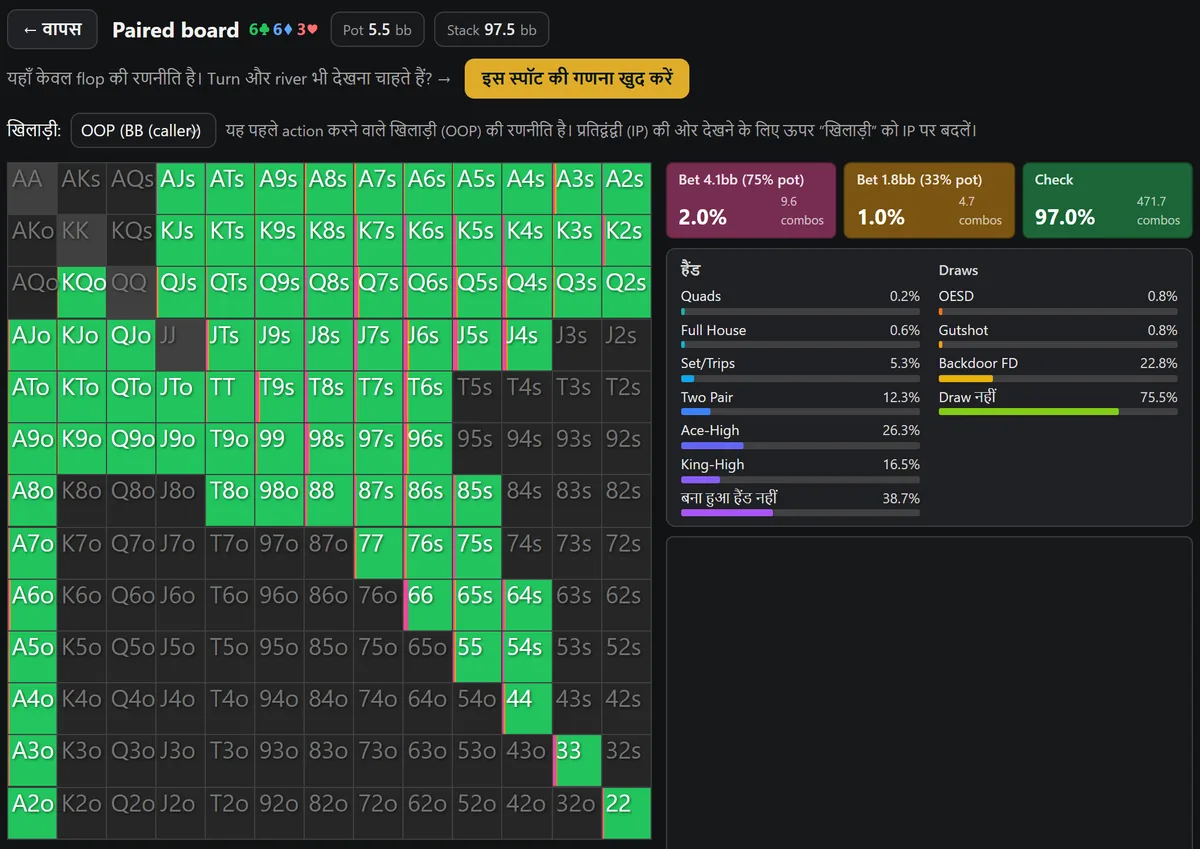Click the 99 hand cell

(x=280, y=448)
